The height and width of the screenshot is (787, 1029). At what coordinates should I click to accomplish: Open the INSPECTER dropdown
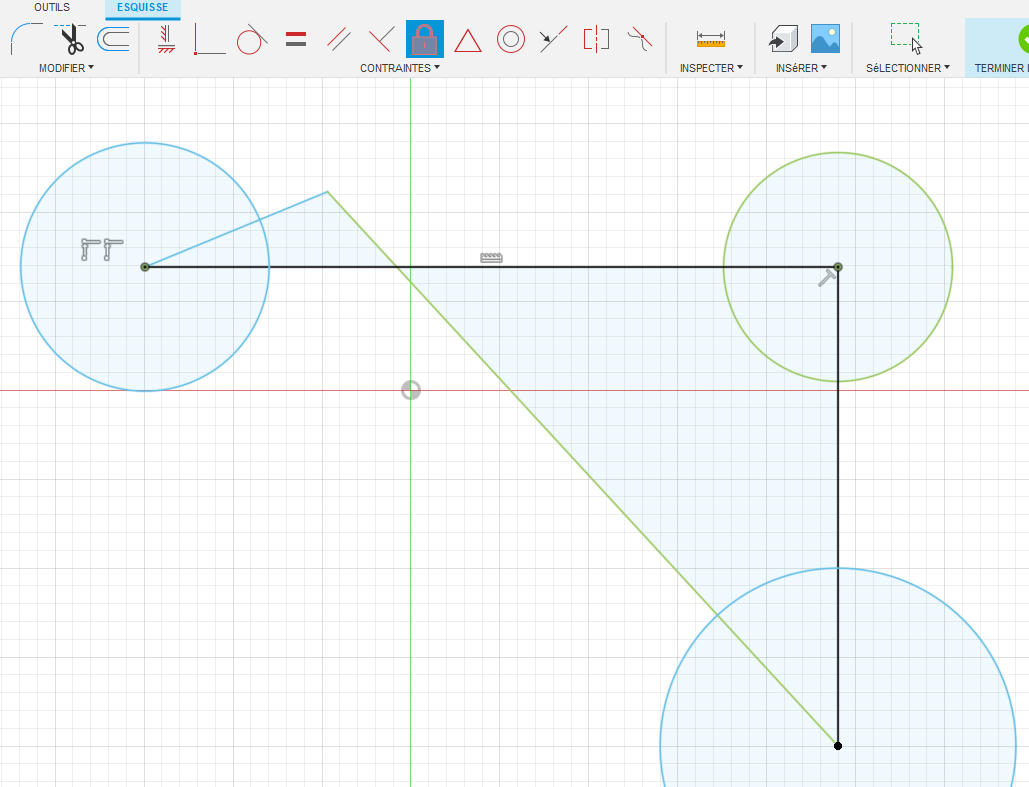coord(711,68)
